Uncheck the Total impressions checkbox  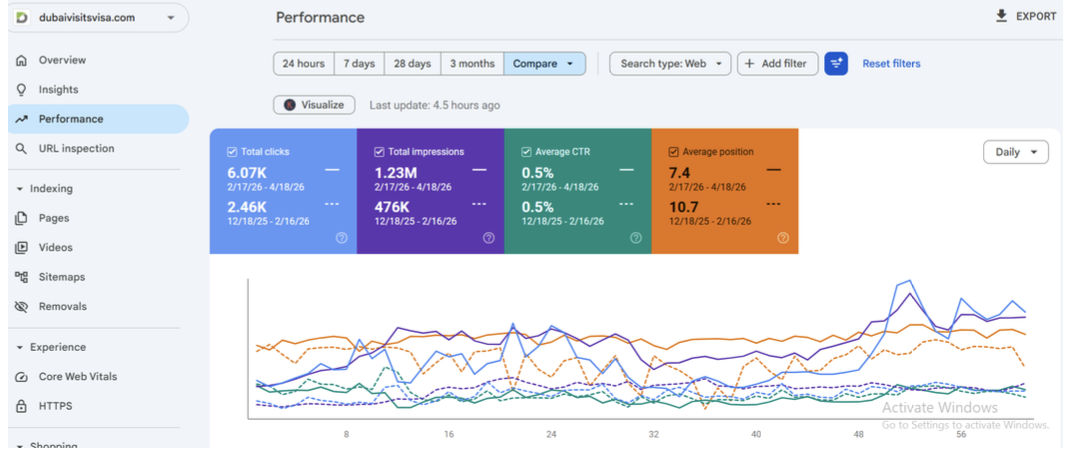(x=379, y=152)
